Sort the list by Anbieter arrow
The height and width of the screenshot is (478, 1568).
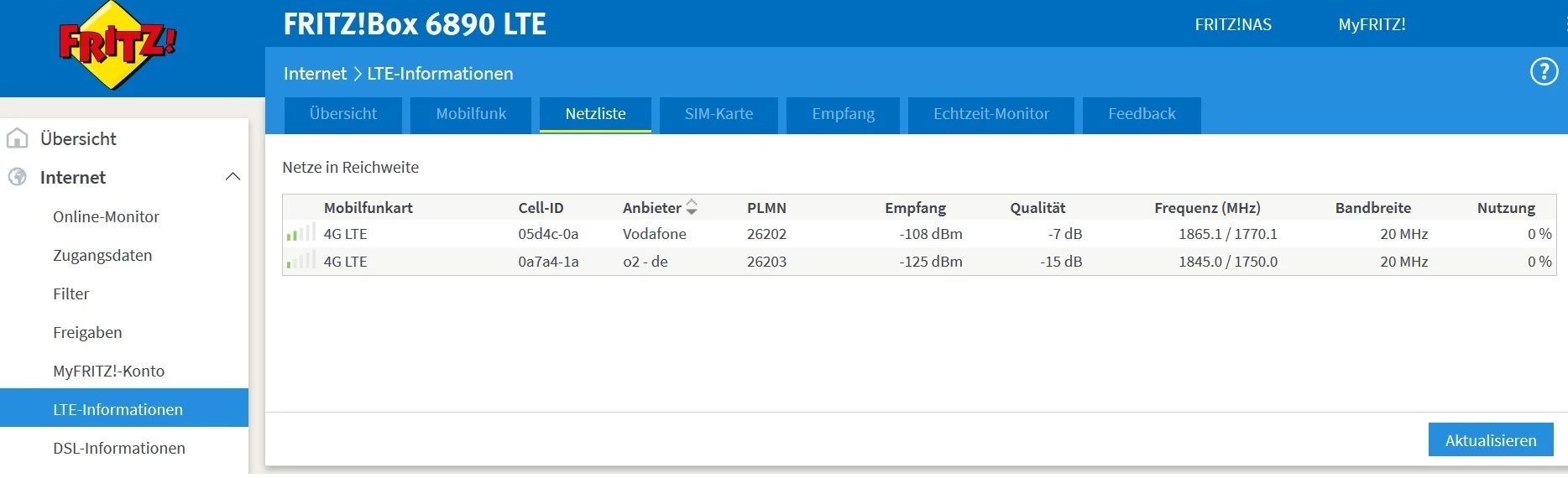[x=692, y=207]
